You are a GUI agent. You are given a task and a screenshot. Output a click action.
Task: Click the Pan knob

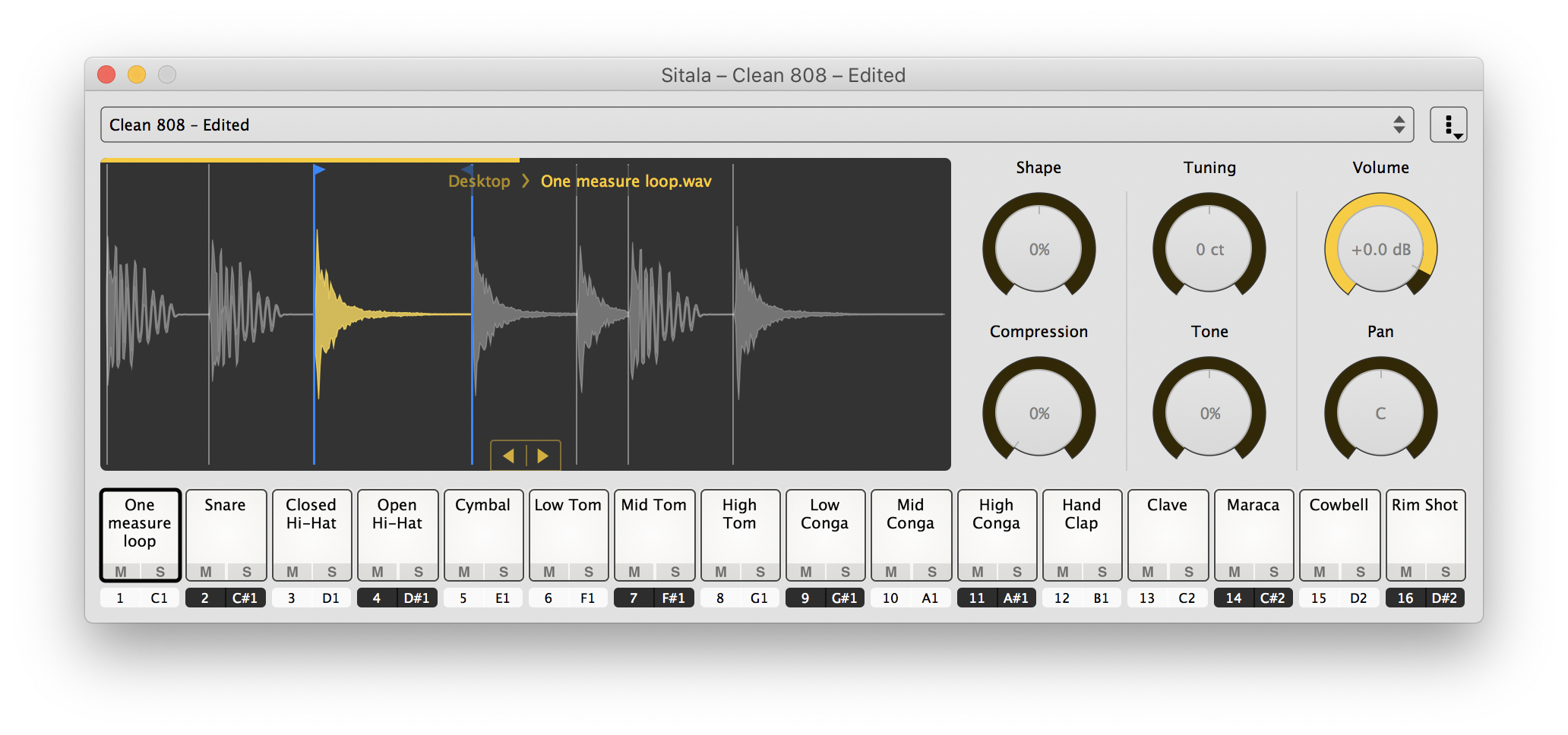1380,412
